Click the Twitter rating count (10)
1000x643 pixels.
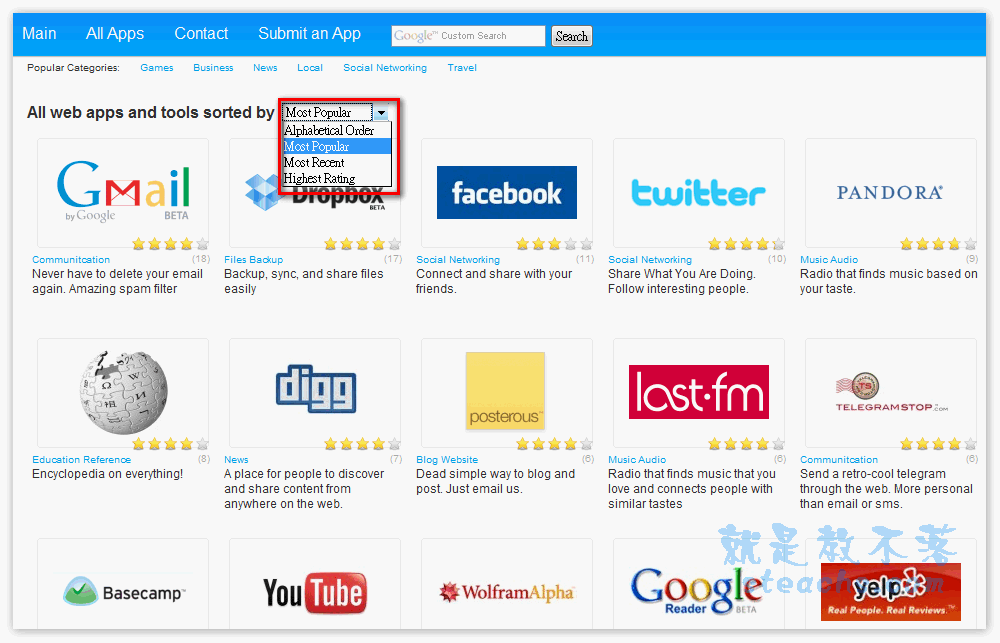[x=777, y=259]
